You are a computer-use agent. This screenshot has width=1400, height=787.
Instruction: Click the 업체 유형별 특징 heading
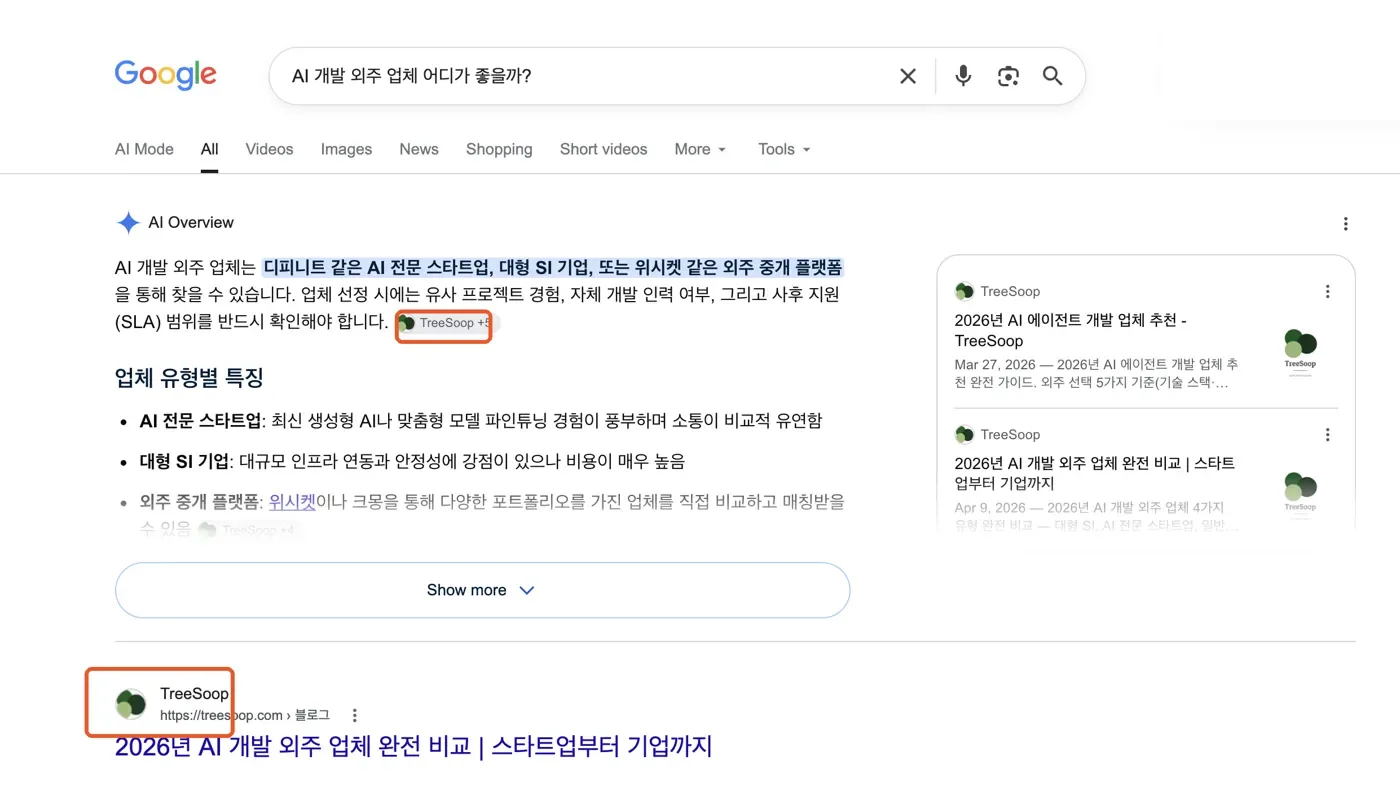[x=189, y=378]
